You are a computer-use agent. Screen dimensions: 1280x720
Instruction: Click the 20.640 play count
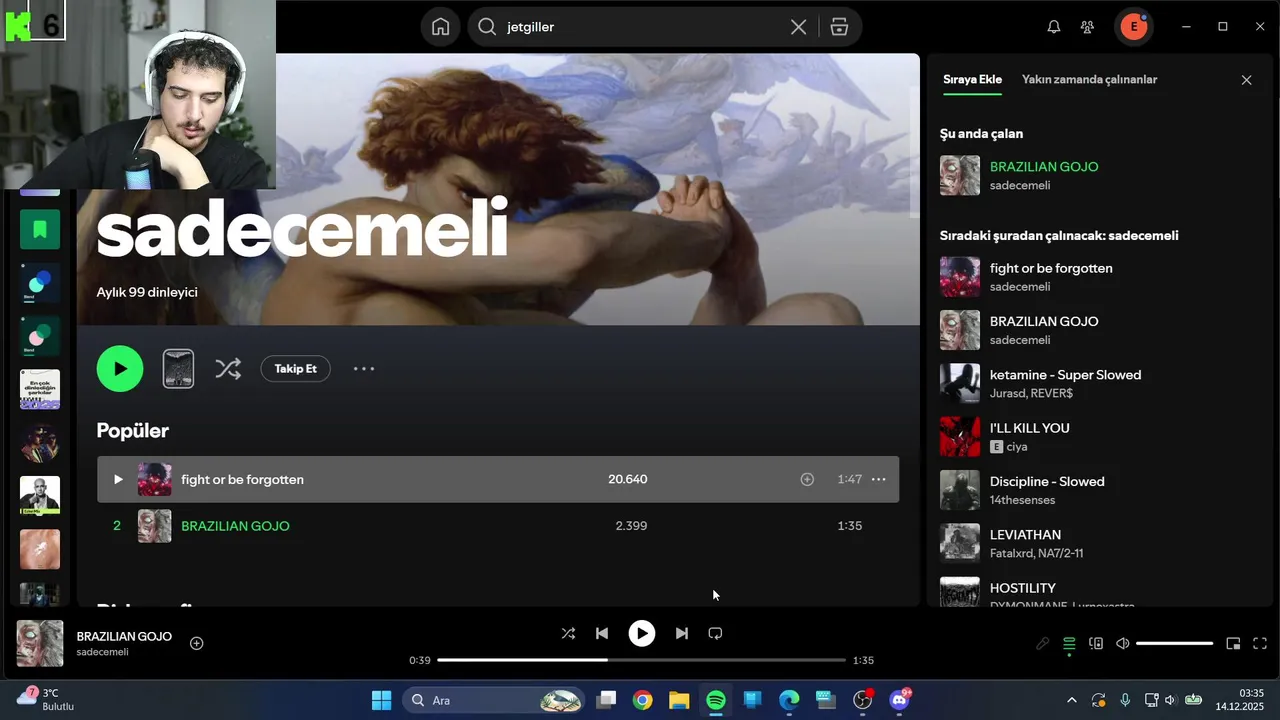pos(627,479)
